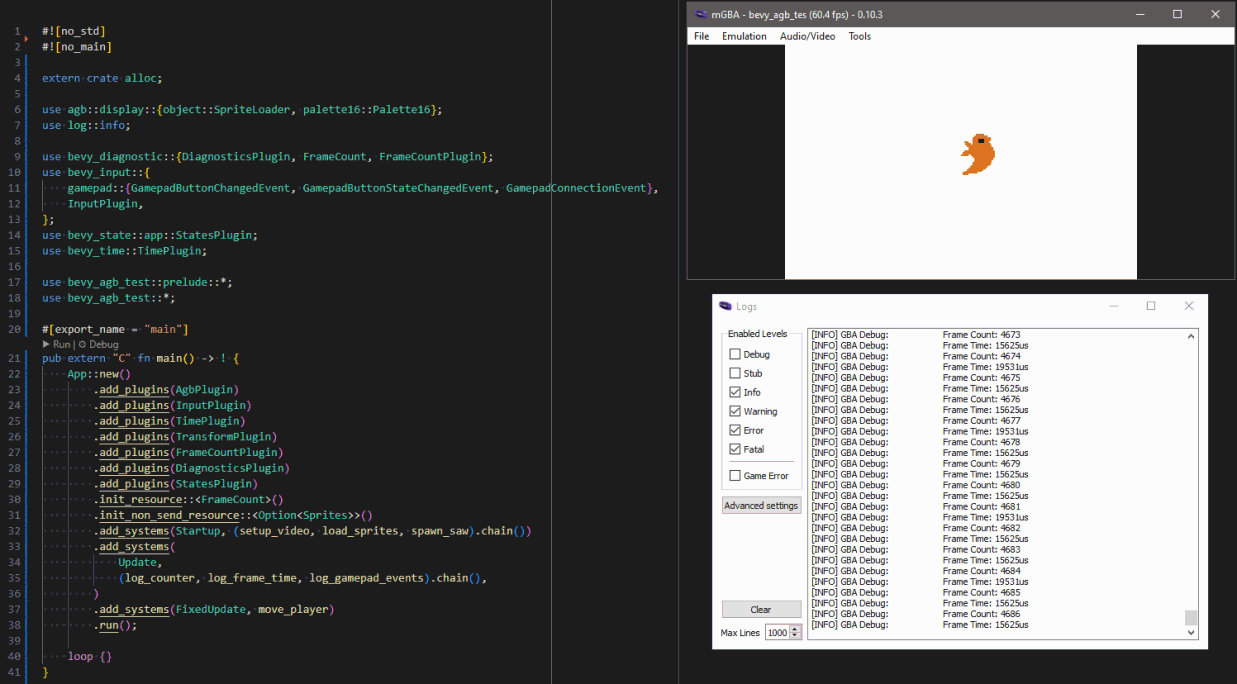Enable the Game Error checkbox
The height and width of the screenshot is (684, 1237).
coord(736,476)
